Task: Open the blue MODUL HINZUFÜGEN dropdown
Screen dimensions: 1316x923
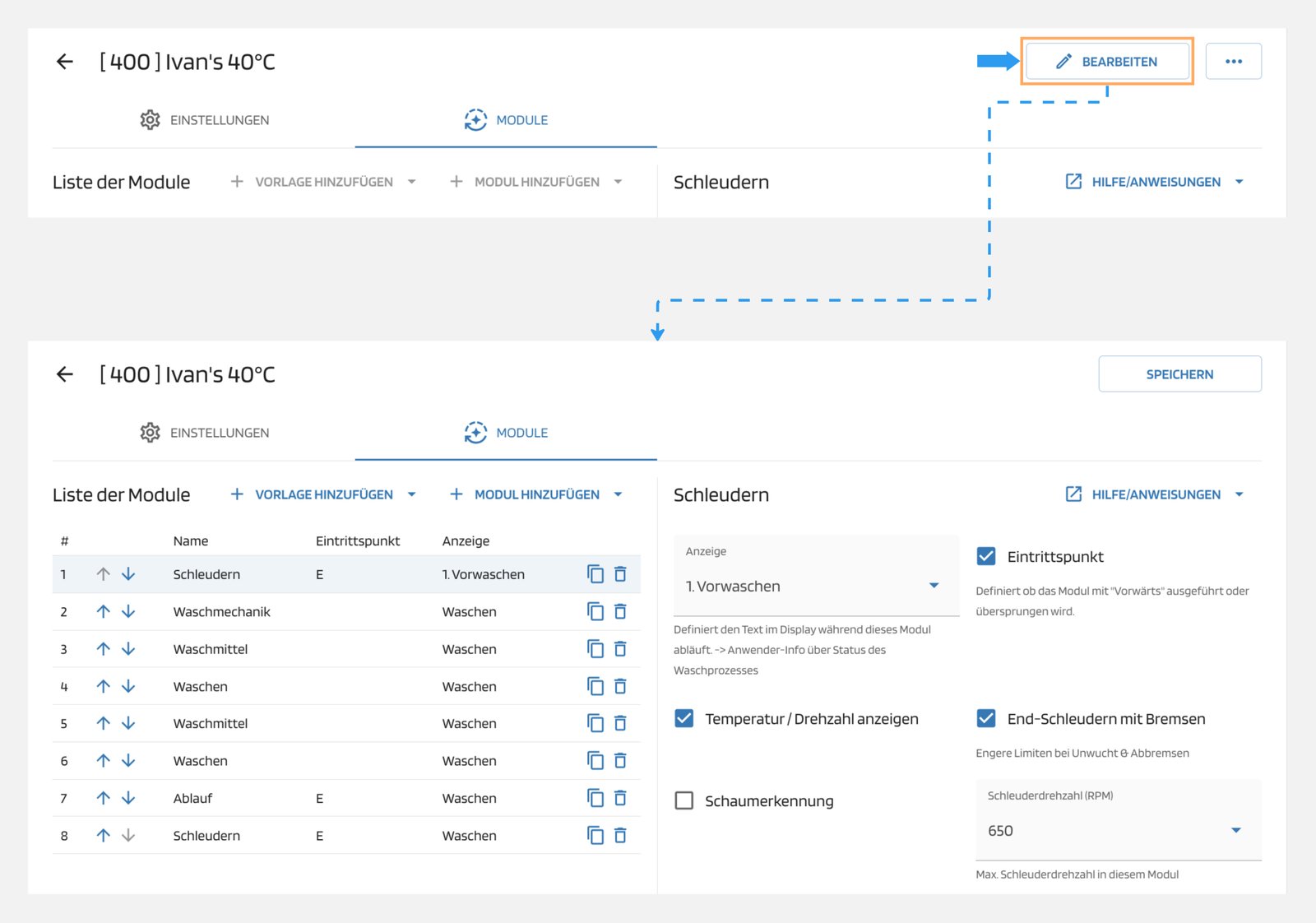Action: (x=536, y=494)
